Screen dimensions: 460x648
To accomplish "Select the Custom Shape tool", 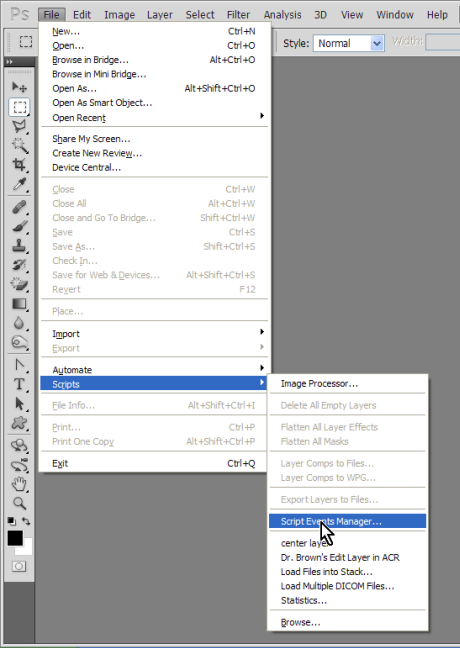I will [19, 423].
